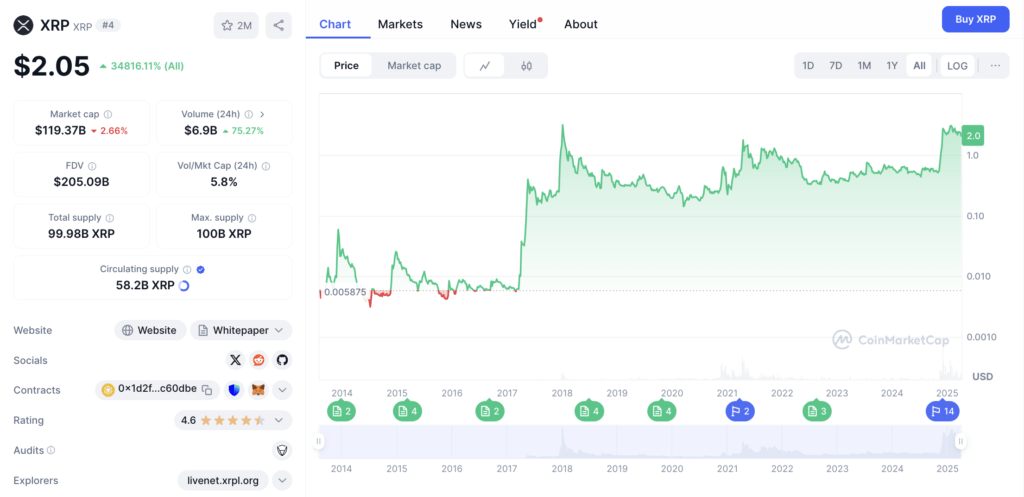Open the News tab

466,24
